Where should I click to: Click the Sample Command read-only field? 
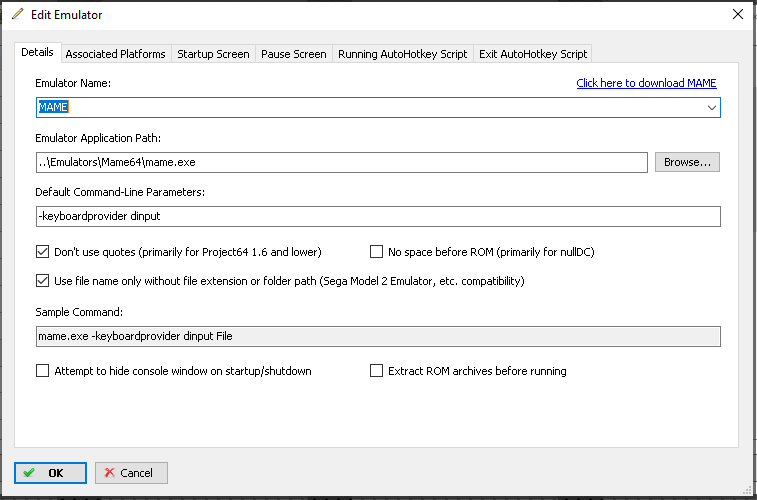point(378,336)
